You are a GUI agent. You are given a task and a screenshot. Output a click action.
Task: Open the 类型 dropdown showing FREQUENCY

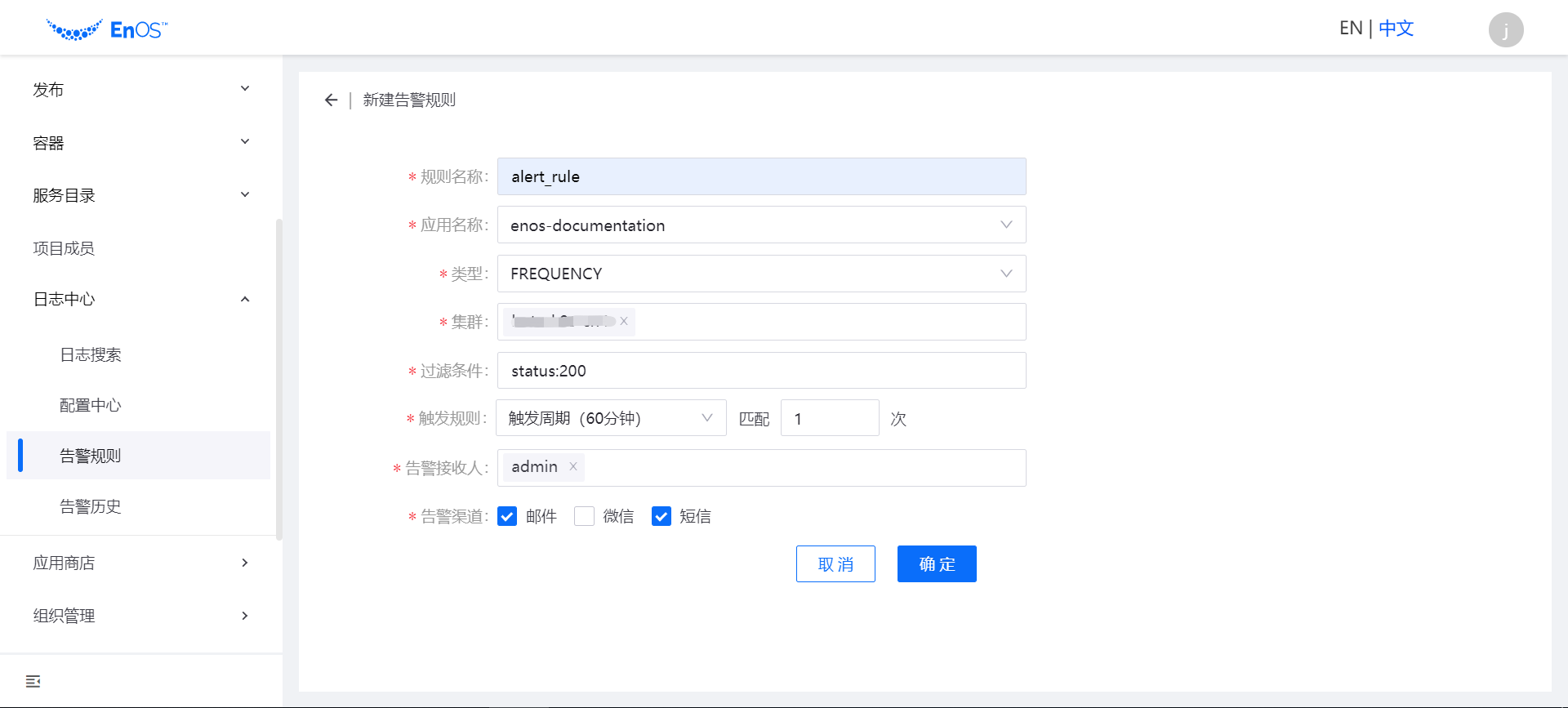[x=760, y=274]
